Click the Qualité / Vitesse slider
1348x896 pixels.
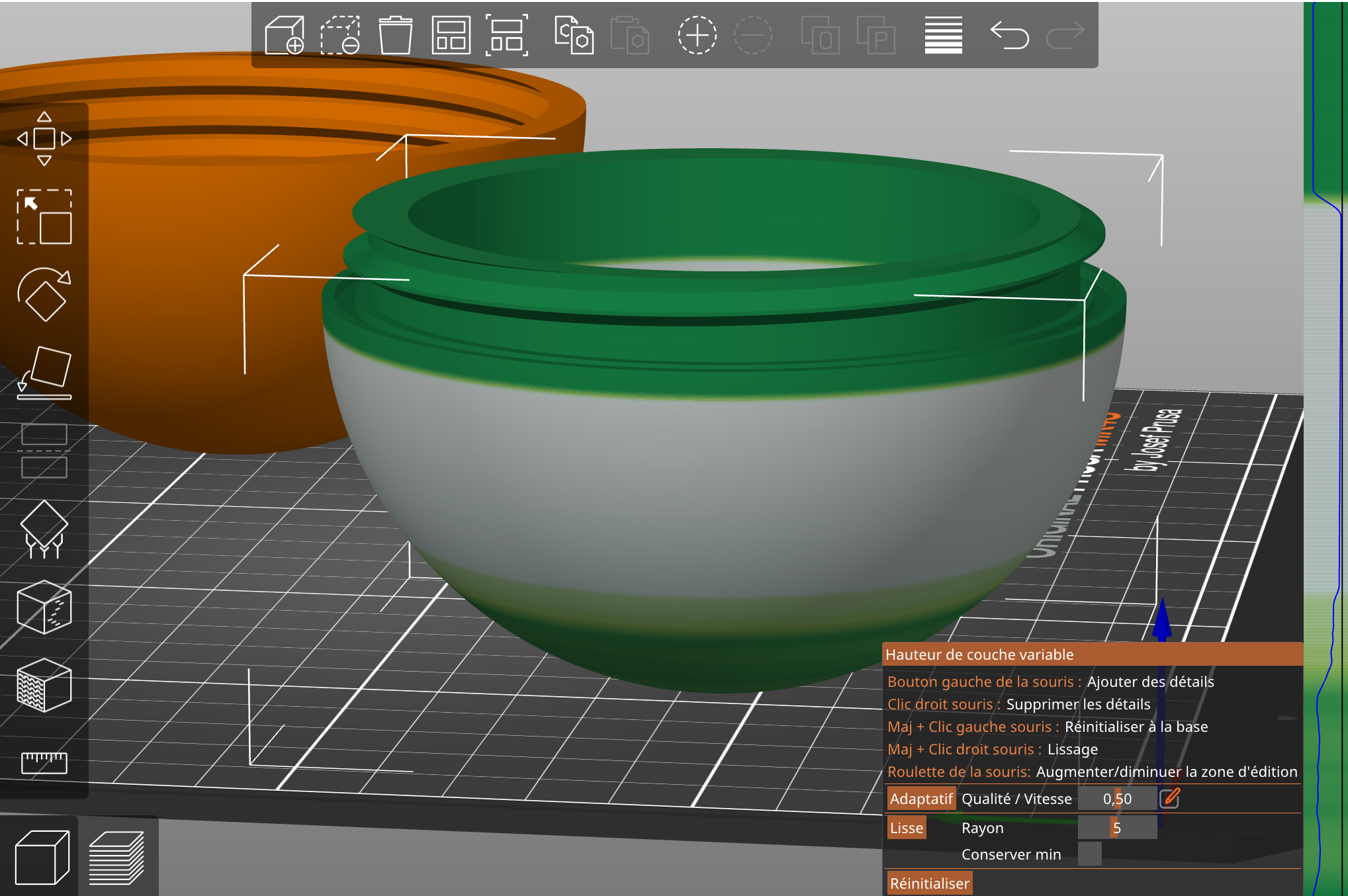1117,799
